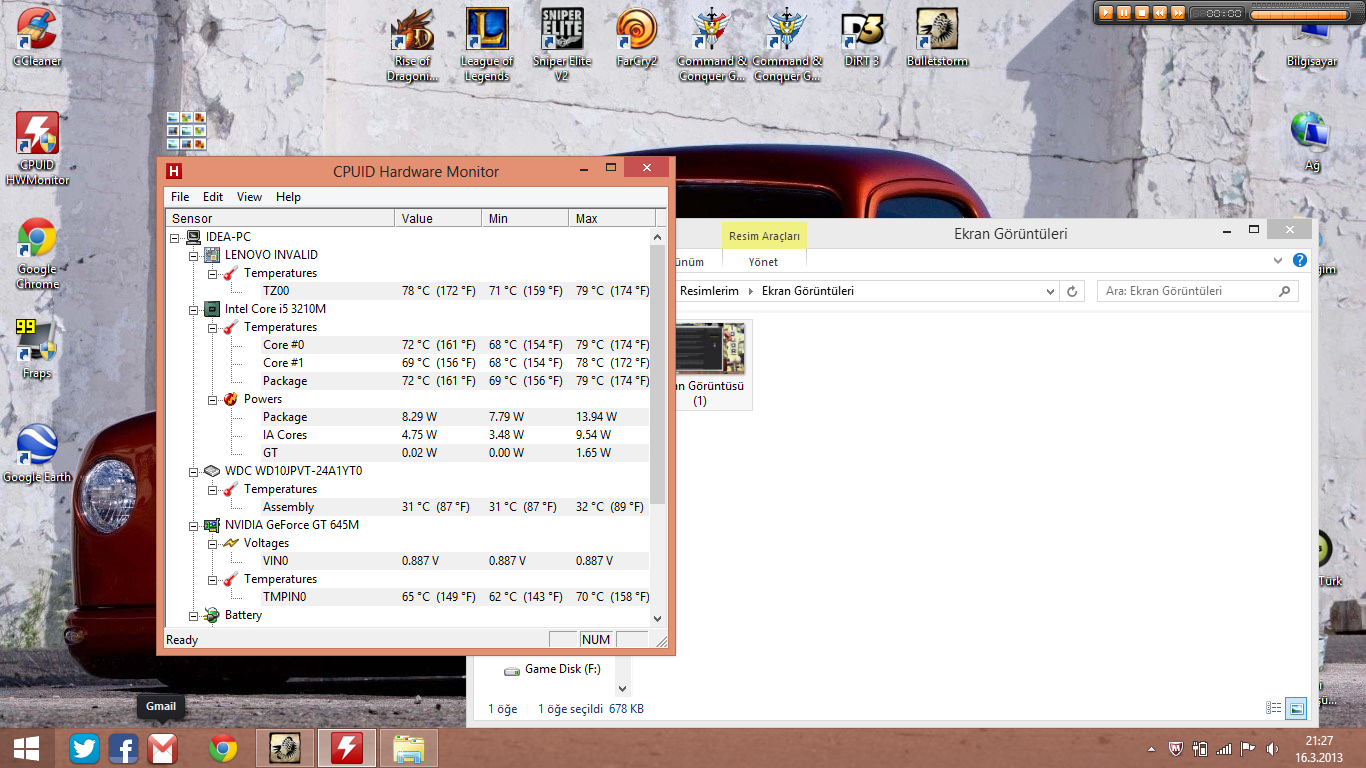Launch FarCry2 from the desktop

pos(637,38)
